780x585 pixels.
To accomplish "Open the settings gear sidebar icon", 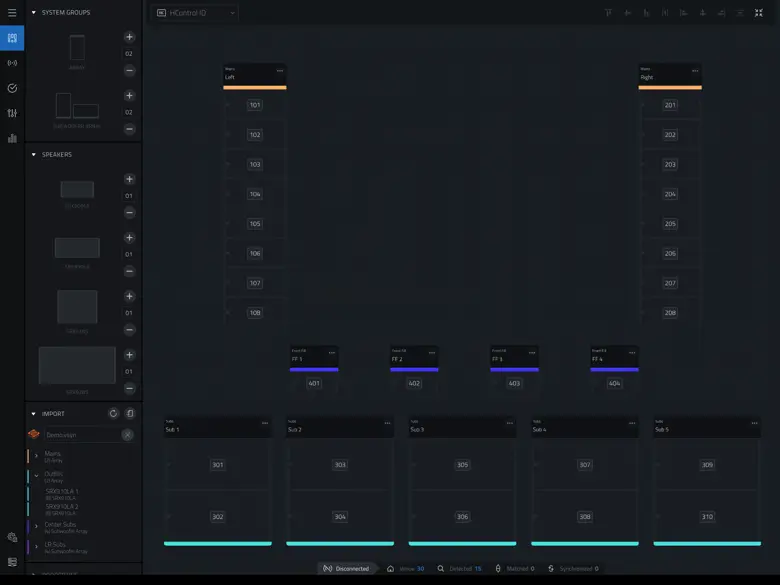I will (x=12, y=537).
